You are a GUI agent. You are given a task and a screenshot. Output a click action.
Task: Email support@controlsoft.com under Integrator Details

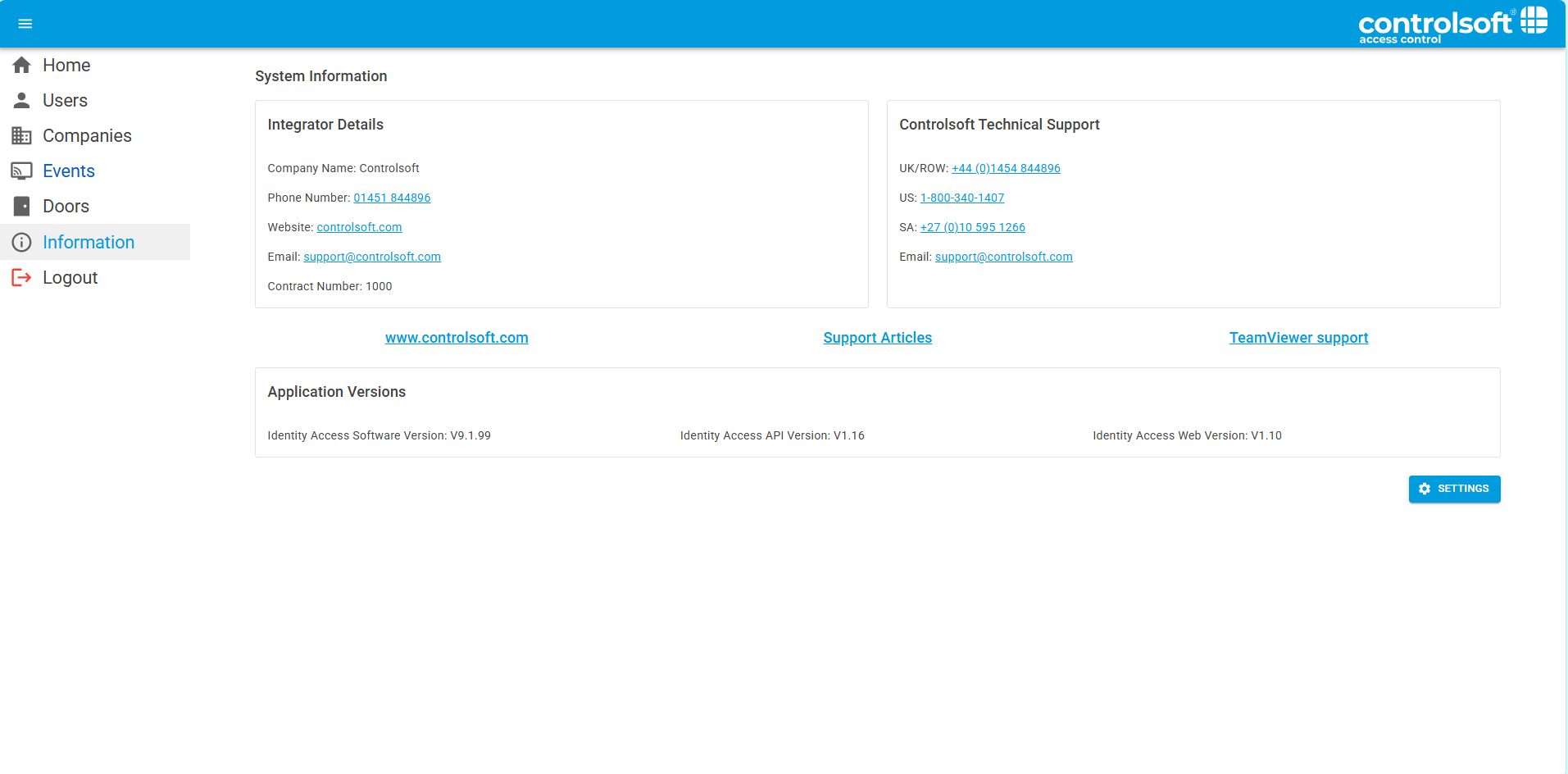click(372, 257)
